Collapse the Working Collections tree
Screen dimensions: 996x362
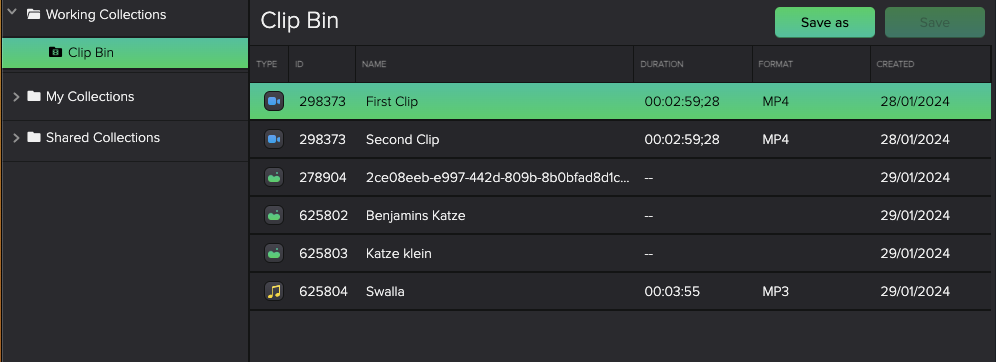11,11
